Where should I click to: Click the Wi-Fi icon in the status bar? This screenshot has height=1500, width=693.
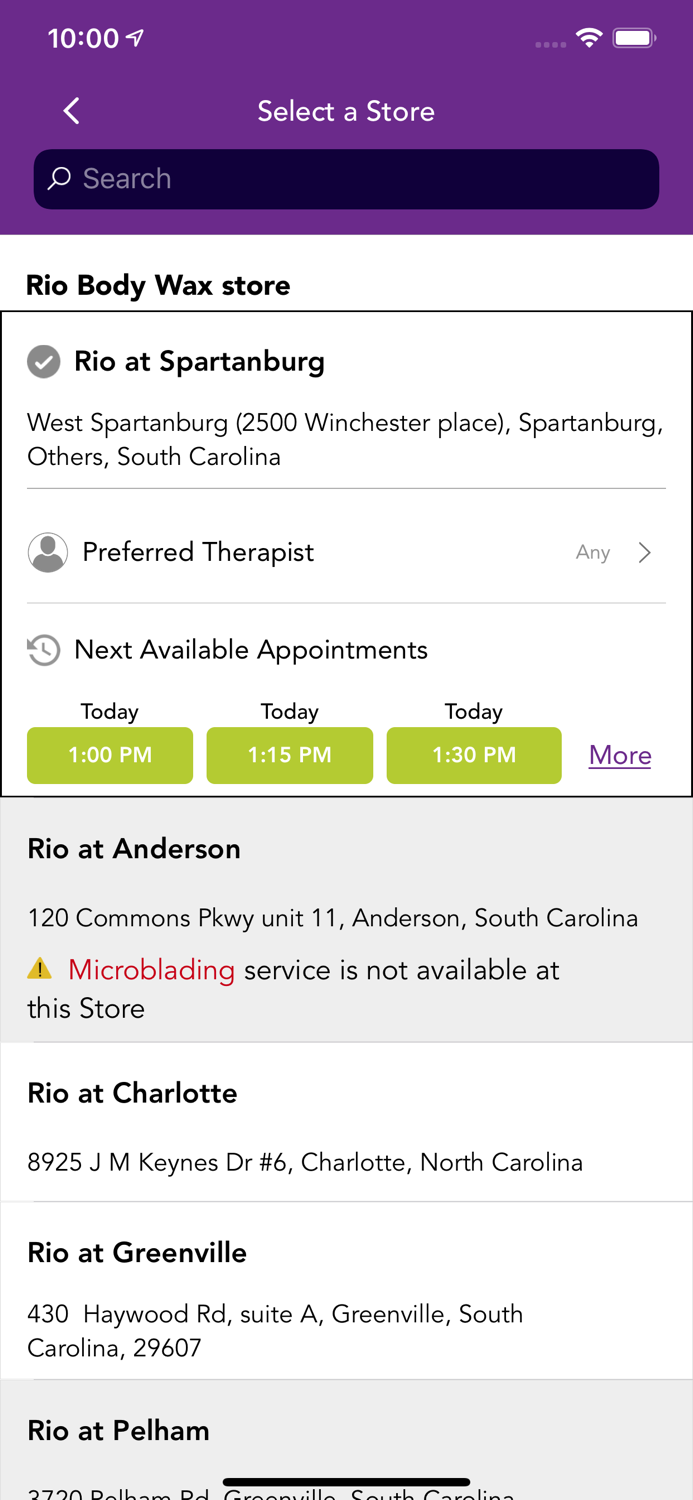tap(589, 36)
